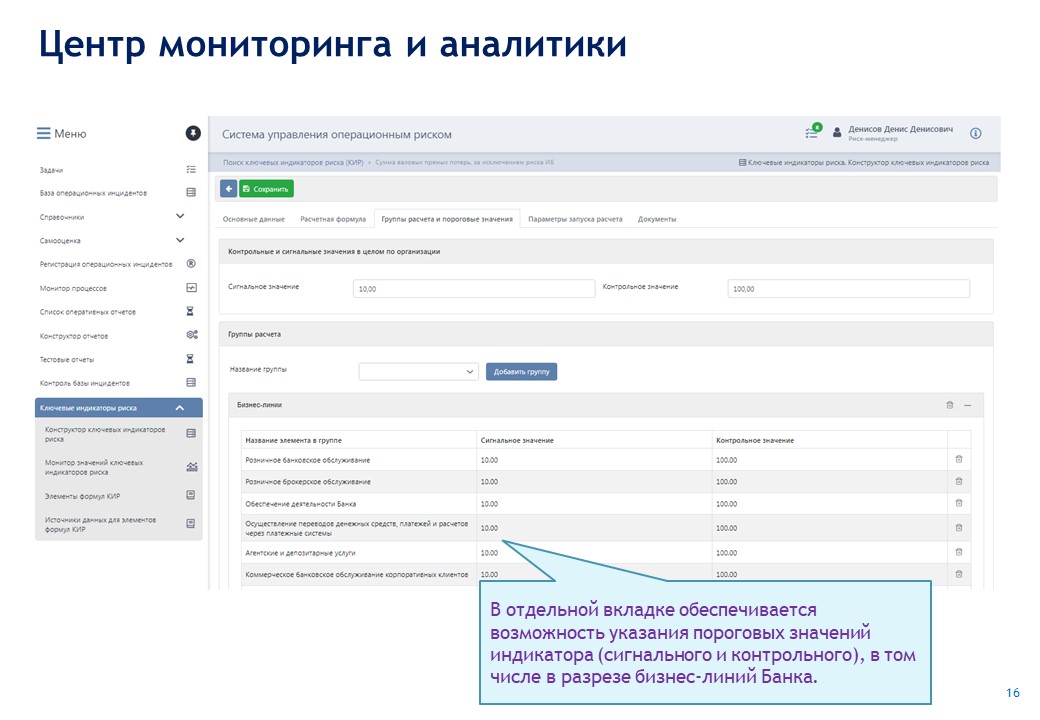
Task: Collapse the Ключевые индикаторы риска section
Action: point(180,408)
